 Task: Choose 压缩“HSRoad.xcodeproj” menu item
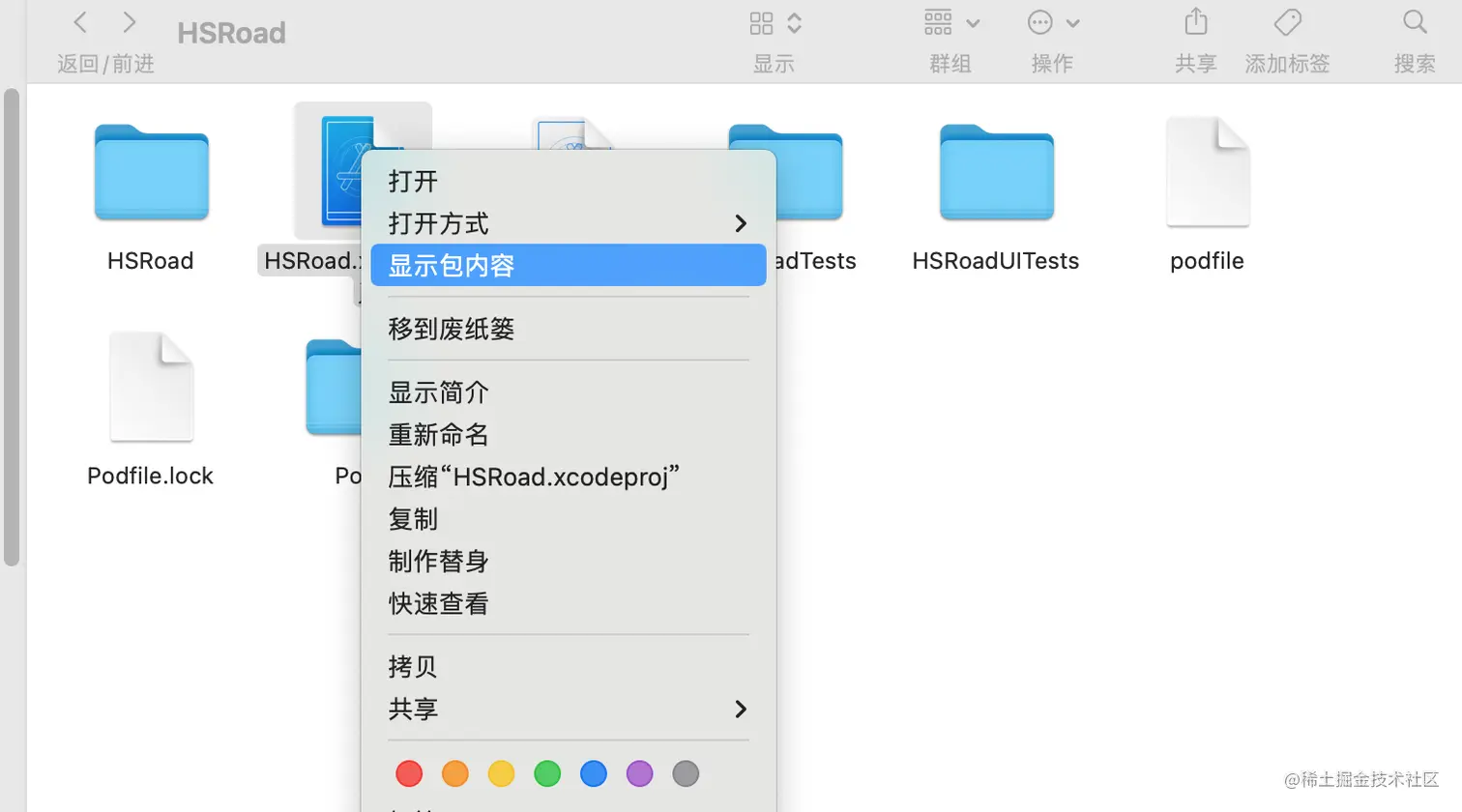pyautogui.click(x=569, y=477)
